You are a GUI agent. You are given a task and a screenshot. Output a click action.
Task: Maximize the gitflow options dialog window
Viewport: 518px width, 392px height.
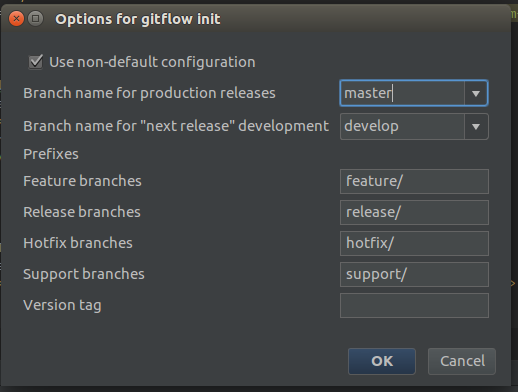(36, 18)
